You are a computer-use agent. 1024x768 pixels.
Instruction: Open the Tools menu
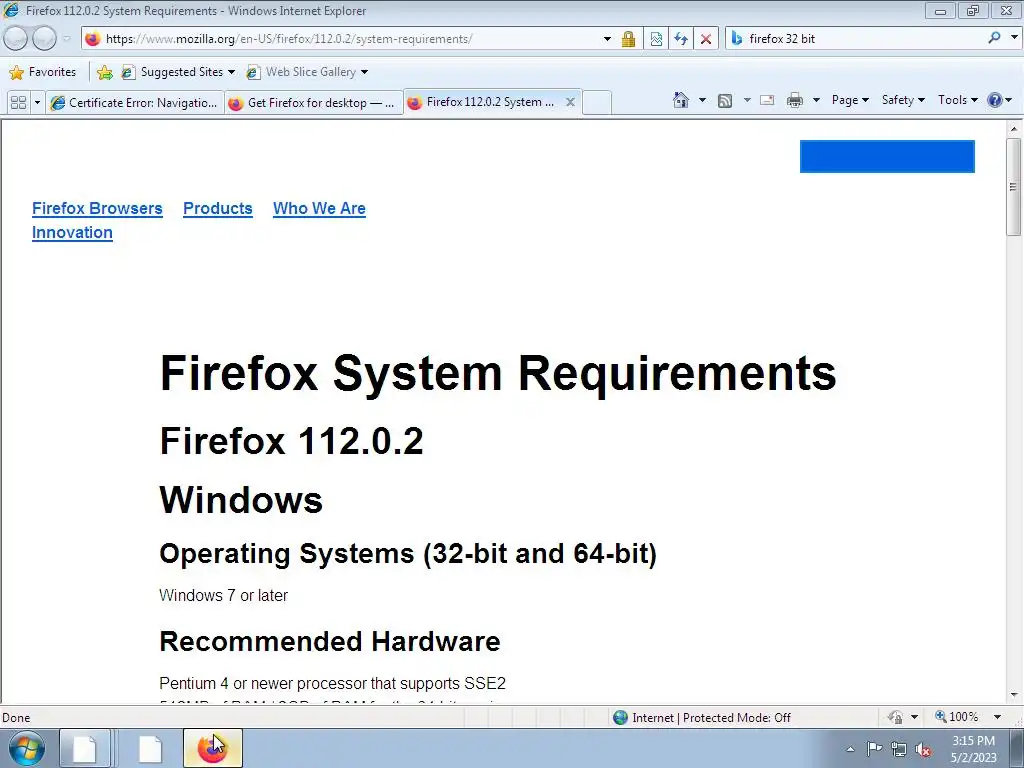957,100
